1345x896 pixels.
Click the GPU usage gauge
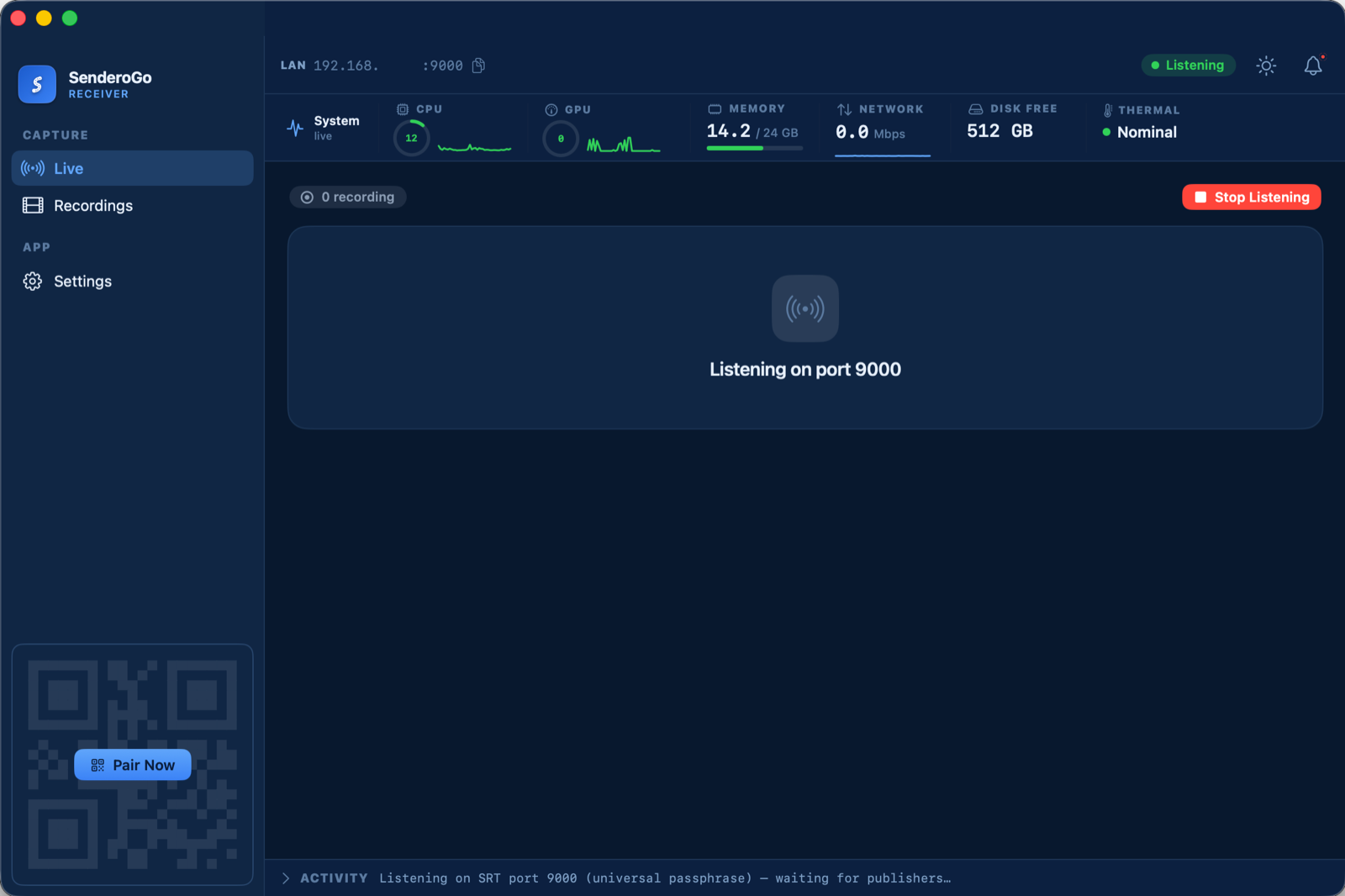click(561, 139)
